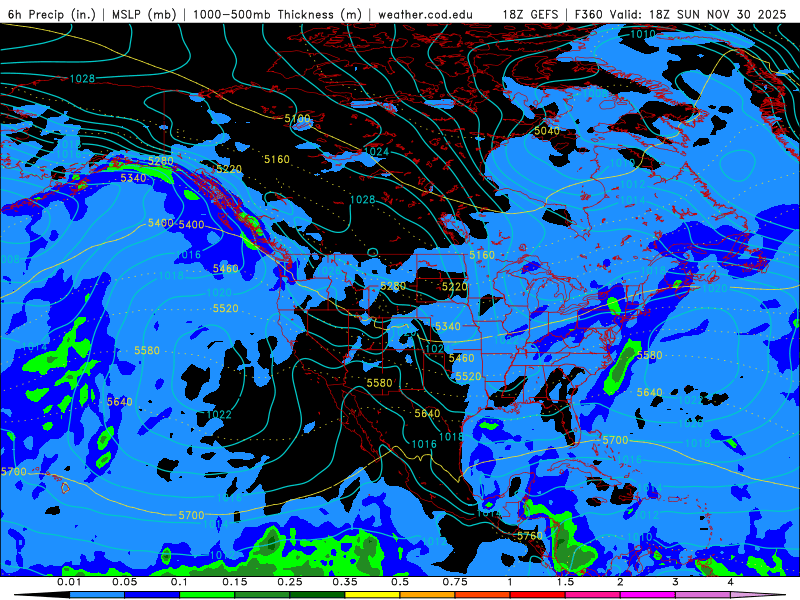Click the 5100 thickness contour label
This screenshot has height=600, width=800.
point(297,118)
